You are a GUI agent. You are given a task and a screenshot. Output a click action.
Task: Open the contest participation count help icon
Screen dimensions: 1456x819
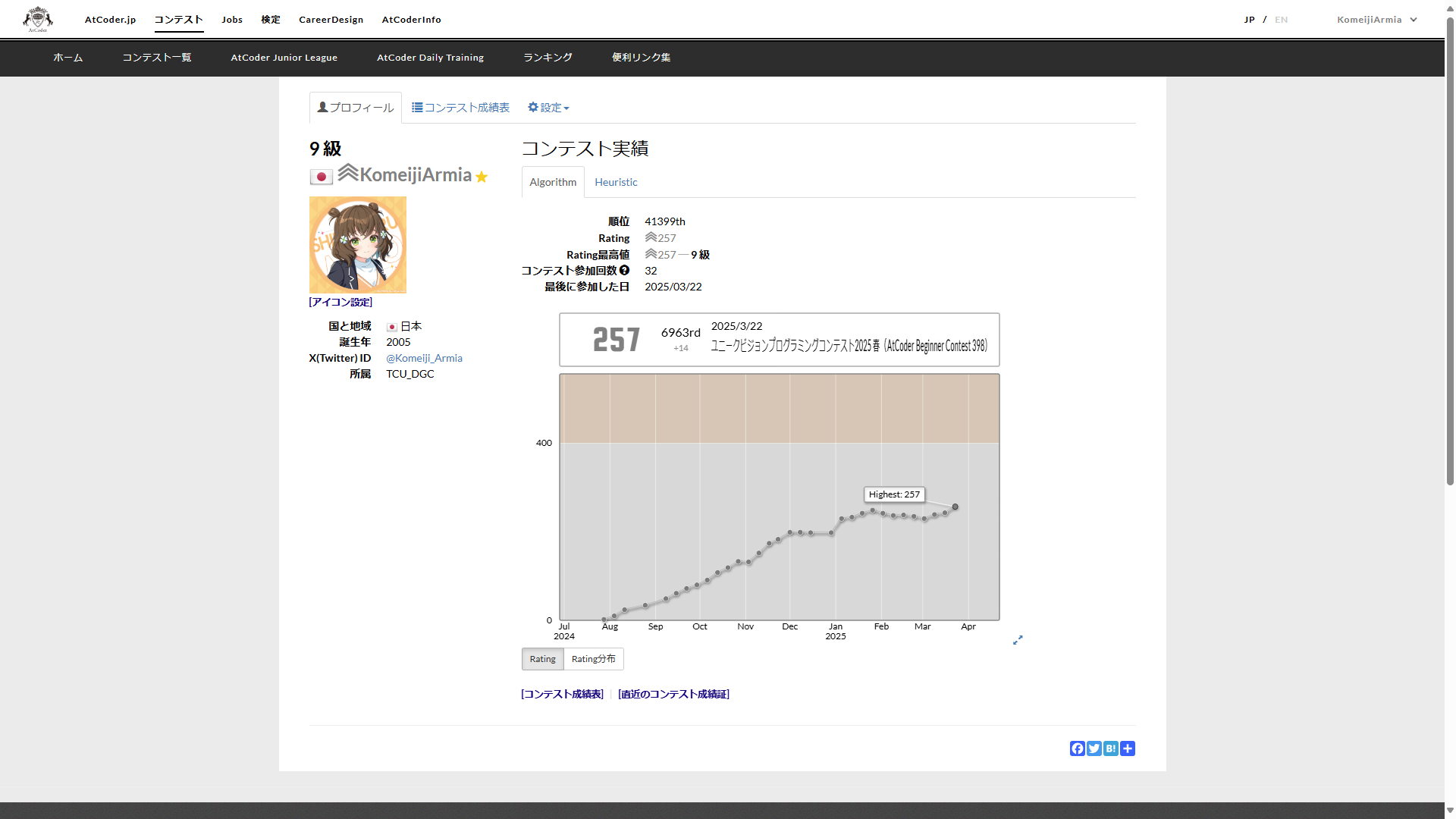tap(625, 270)
